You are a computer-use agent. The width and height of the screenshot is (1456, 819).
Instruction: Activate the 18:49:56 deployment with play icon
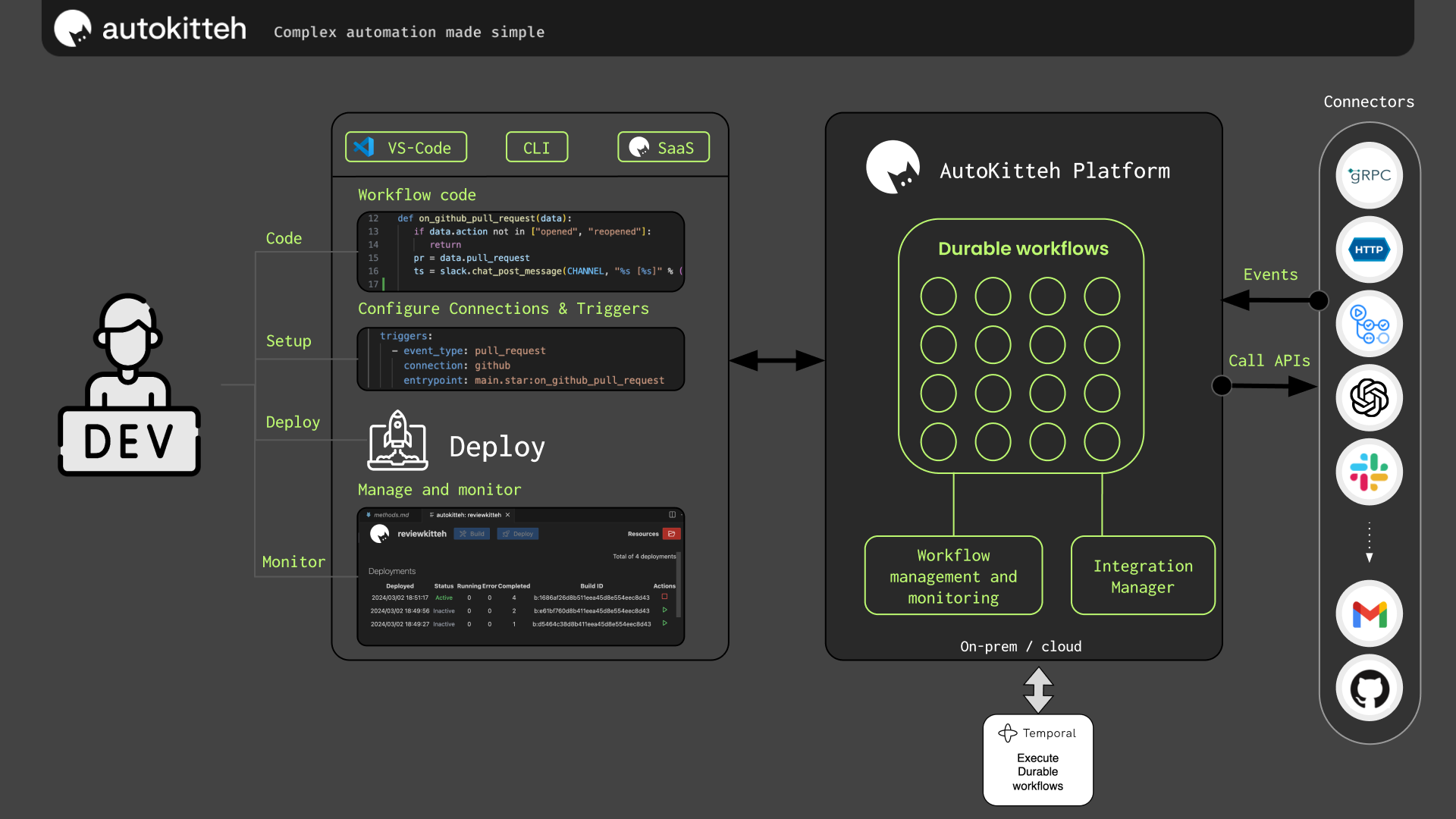coord(665,610)
